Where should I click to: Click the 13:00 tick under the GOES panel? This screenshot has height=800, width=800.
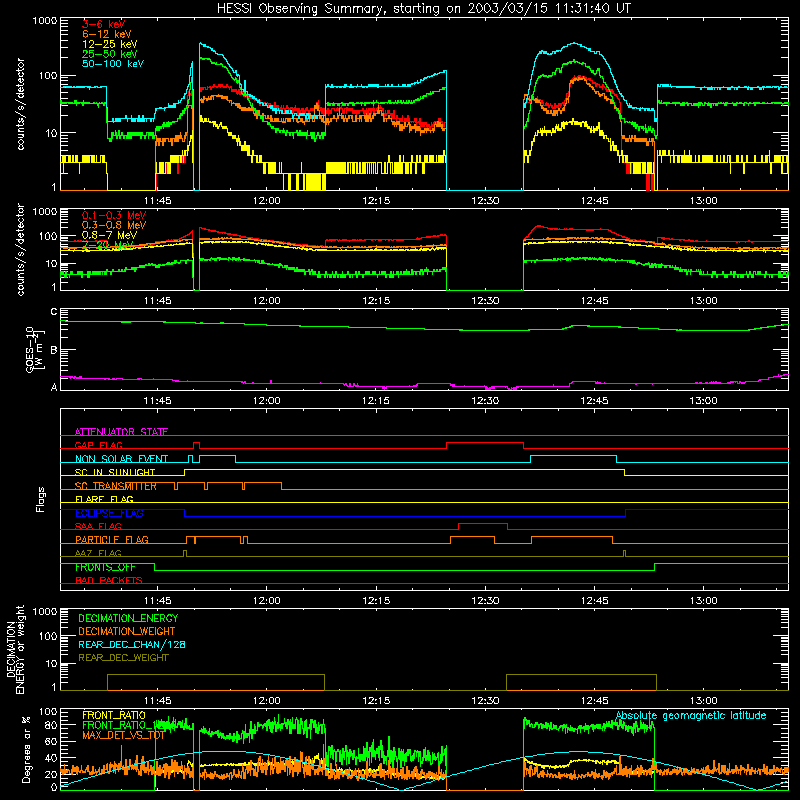[x=703, y=401]
